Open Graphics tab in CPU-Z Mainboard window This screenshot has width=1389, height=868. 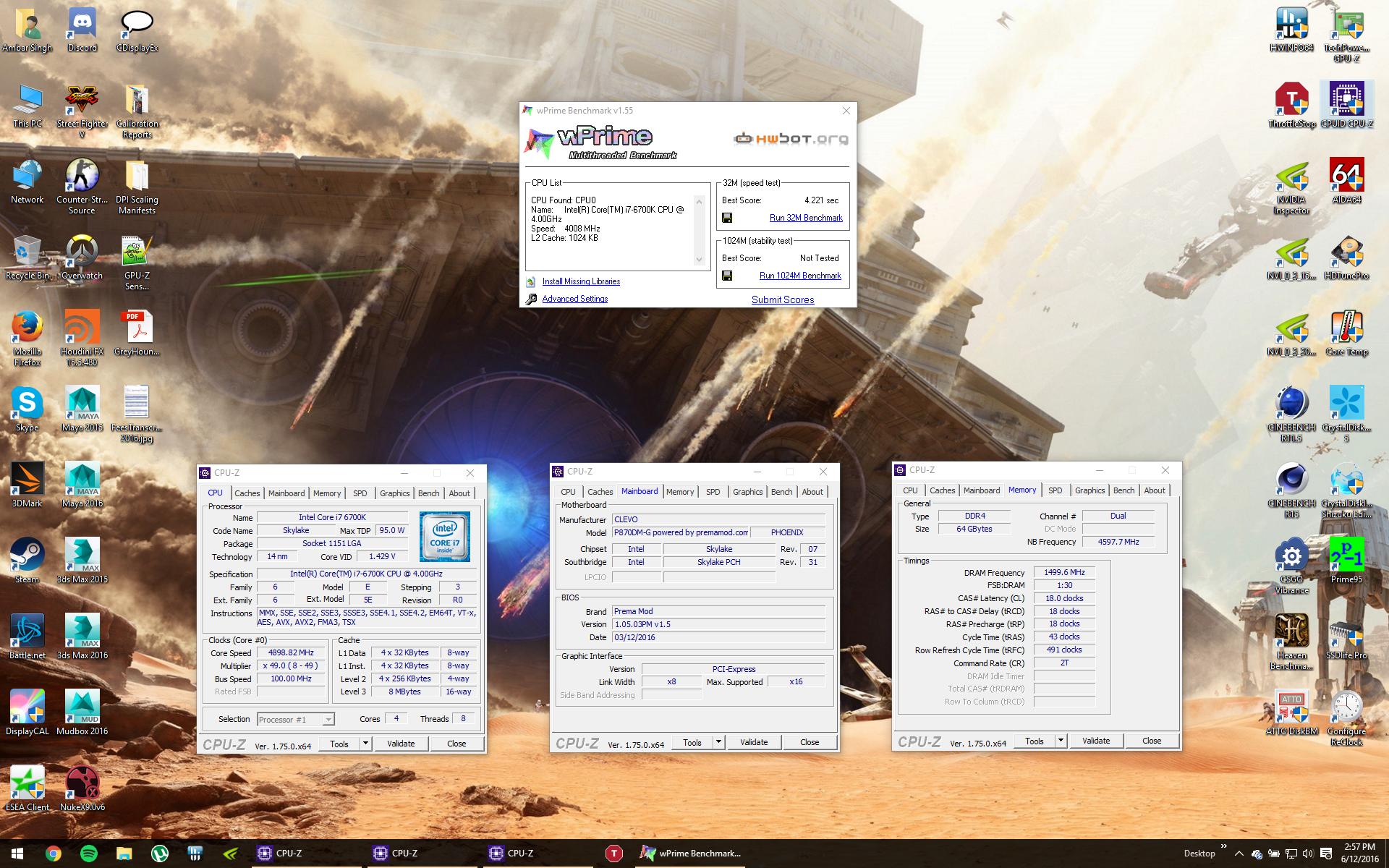(x=747, y=492)
